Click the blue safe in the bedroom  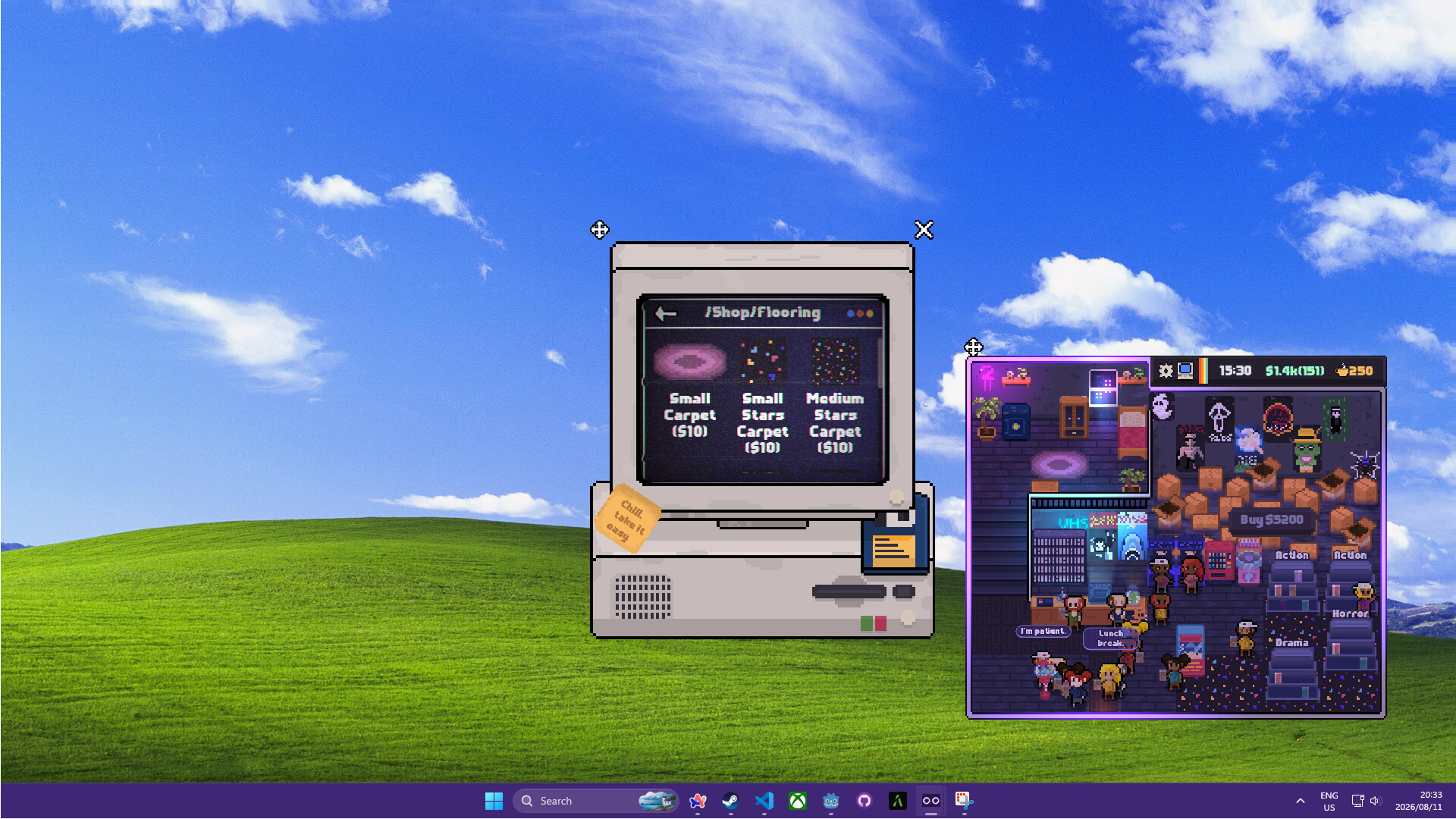[1015, 422]
